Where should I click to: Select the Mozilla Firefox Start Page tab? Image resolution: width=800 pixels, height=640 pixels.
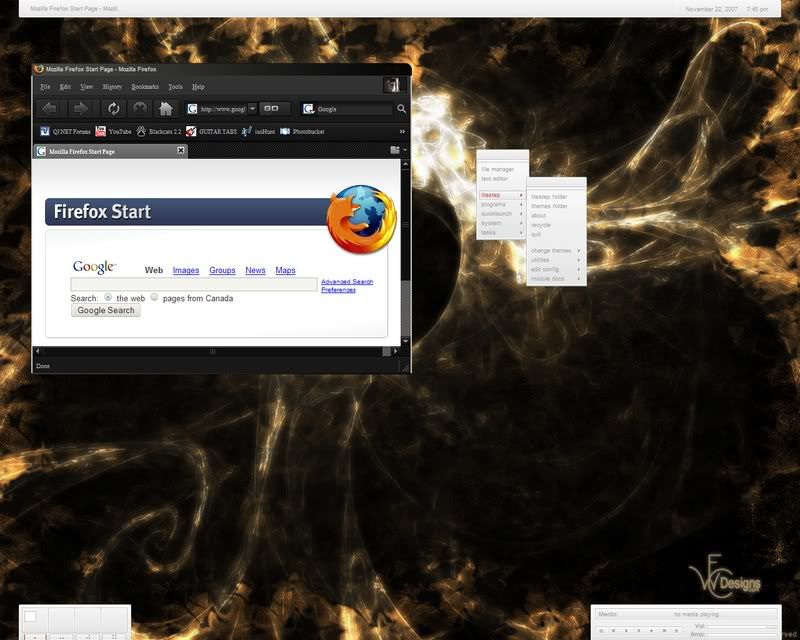click(110, 151)
